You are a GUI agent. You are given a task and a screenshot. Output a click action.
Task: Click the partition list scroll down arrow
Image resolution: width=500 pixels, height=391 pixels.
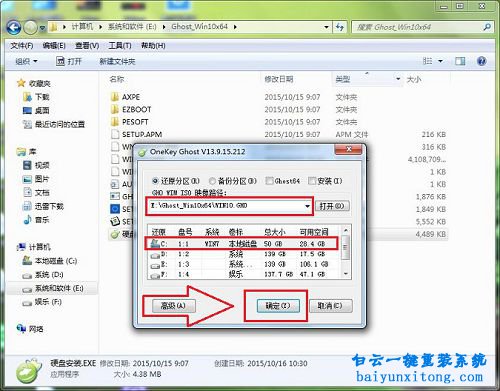point(346,274)
